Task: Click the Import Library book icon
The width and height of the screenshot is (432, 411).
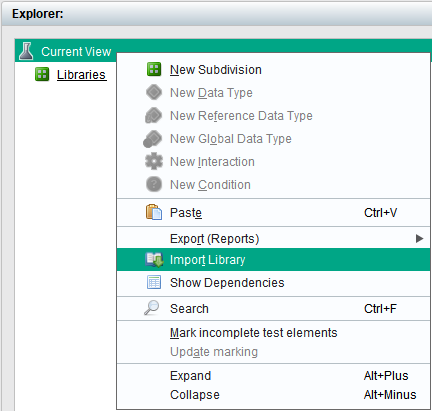Action: coord(154,260)
